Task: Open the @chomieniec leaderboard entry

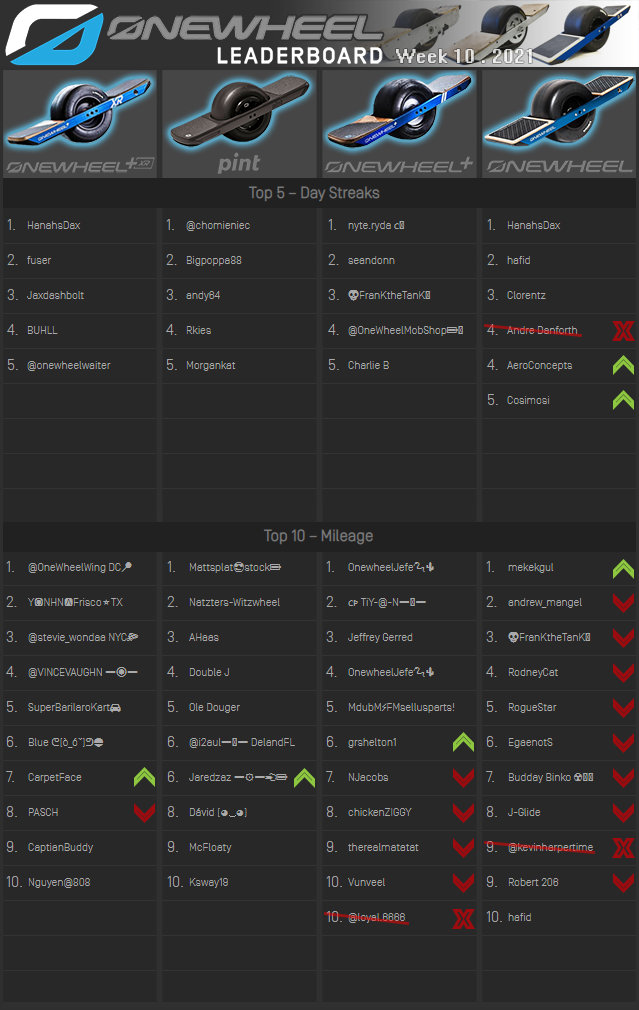Action: (x=218, y=226)
